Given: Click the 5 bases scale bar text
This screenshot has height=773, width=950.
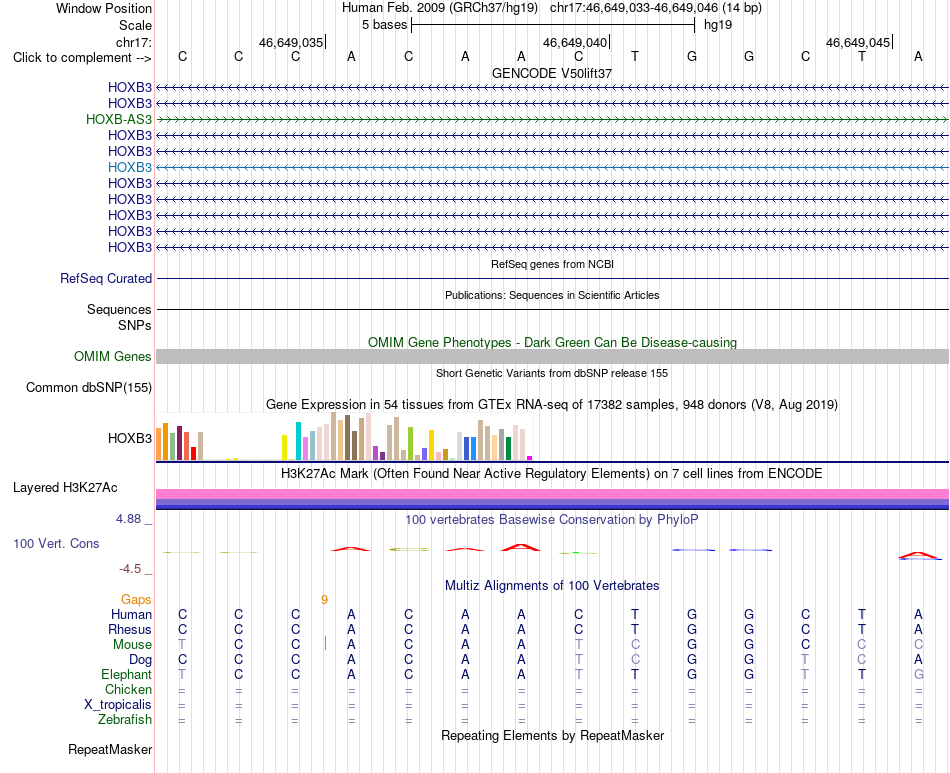Looking at the screenshot, I should [x=385, y=25].
